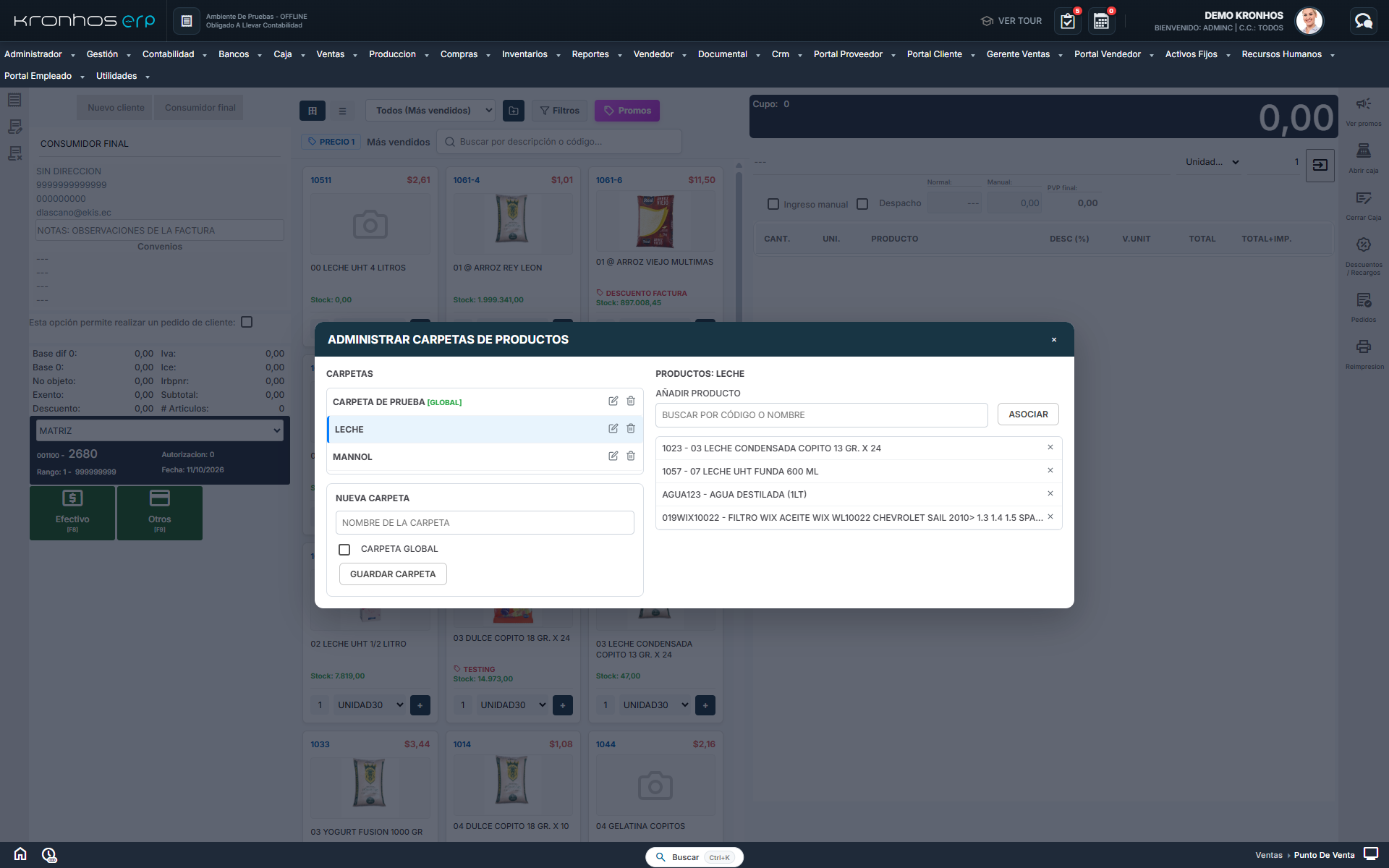Expand the MATRIZ dropdown
The height and width of the screenshot is (868, 1389).
pyautogui.click(x=160, y=431)
